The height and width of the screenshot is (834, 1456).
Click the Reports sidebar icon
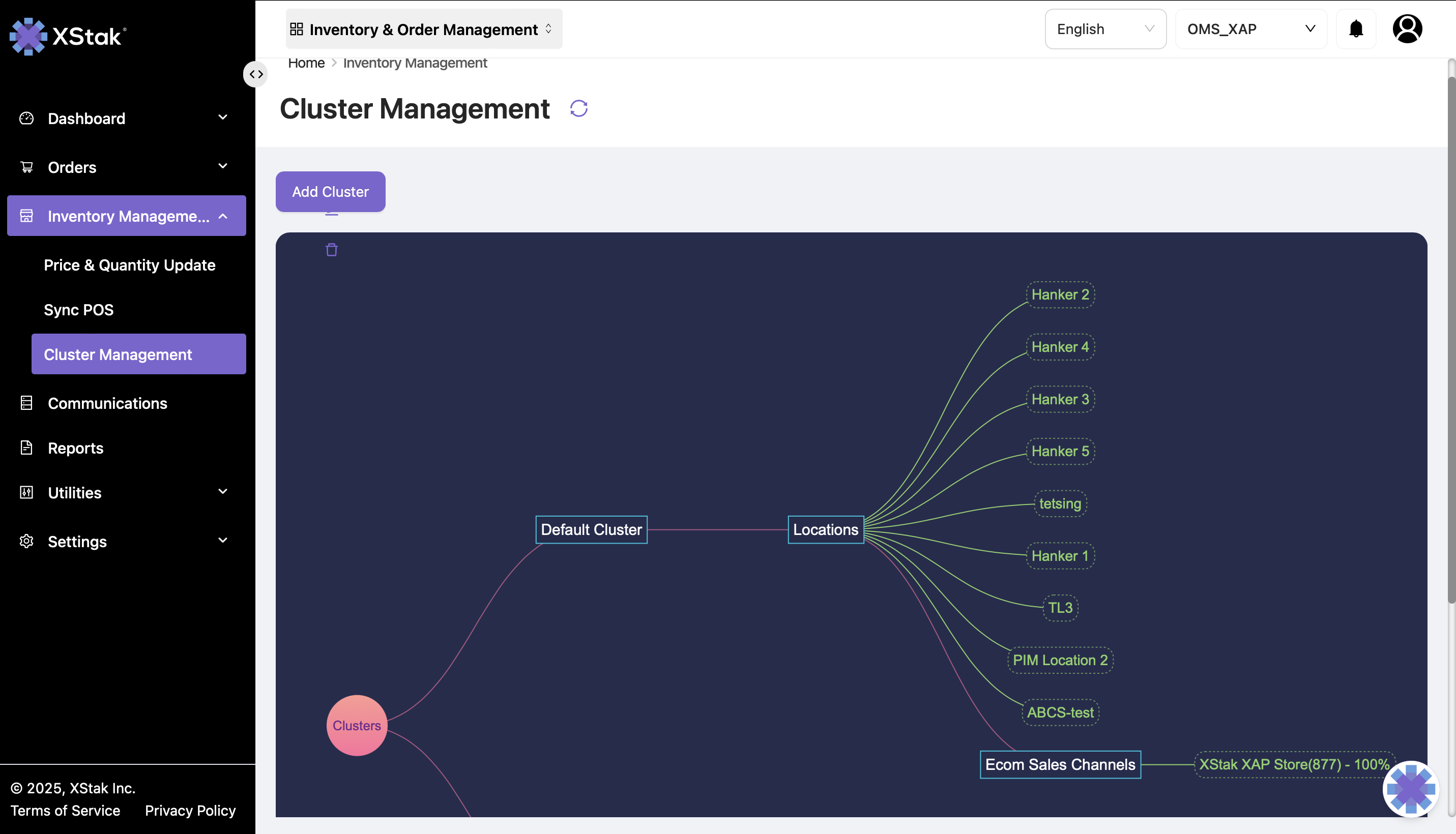(x=26, y=448)
